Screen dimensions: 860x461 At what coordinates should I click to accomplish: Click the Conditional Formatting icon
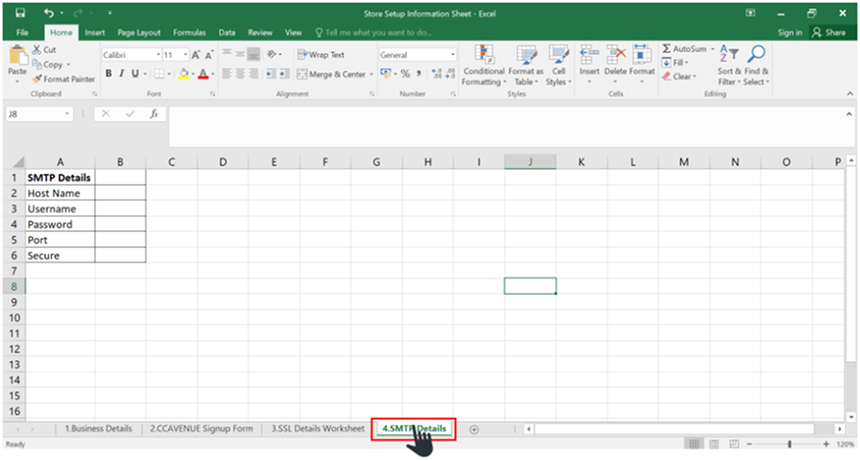[x=484, y=56]
